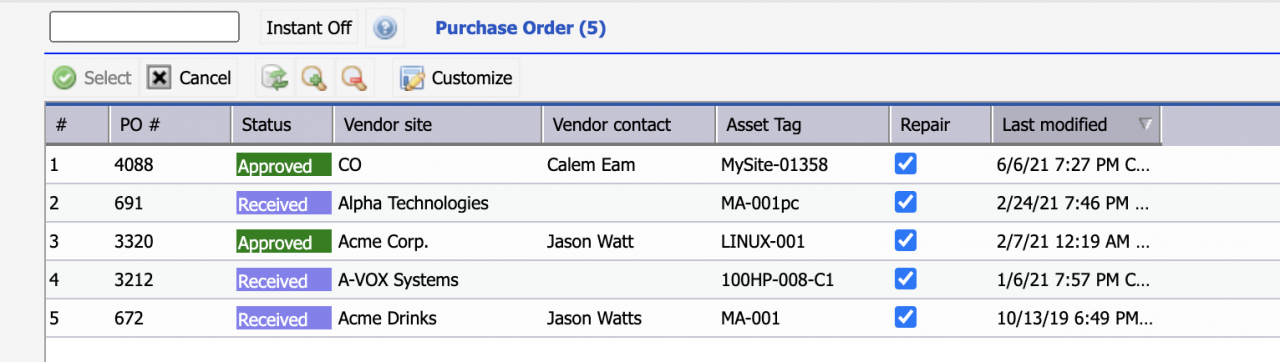Image resolution: width=1280 pixels, height=362 pixels.
Task: Click the magnifier icon with green plus
Action: pos(314,78)
